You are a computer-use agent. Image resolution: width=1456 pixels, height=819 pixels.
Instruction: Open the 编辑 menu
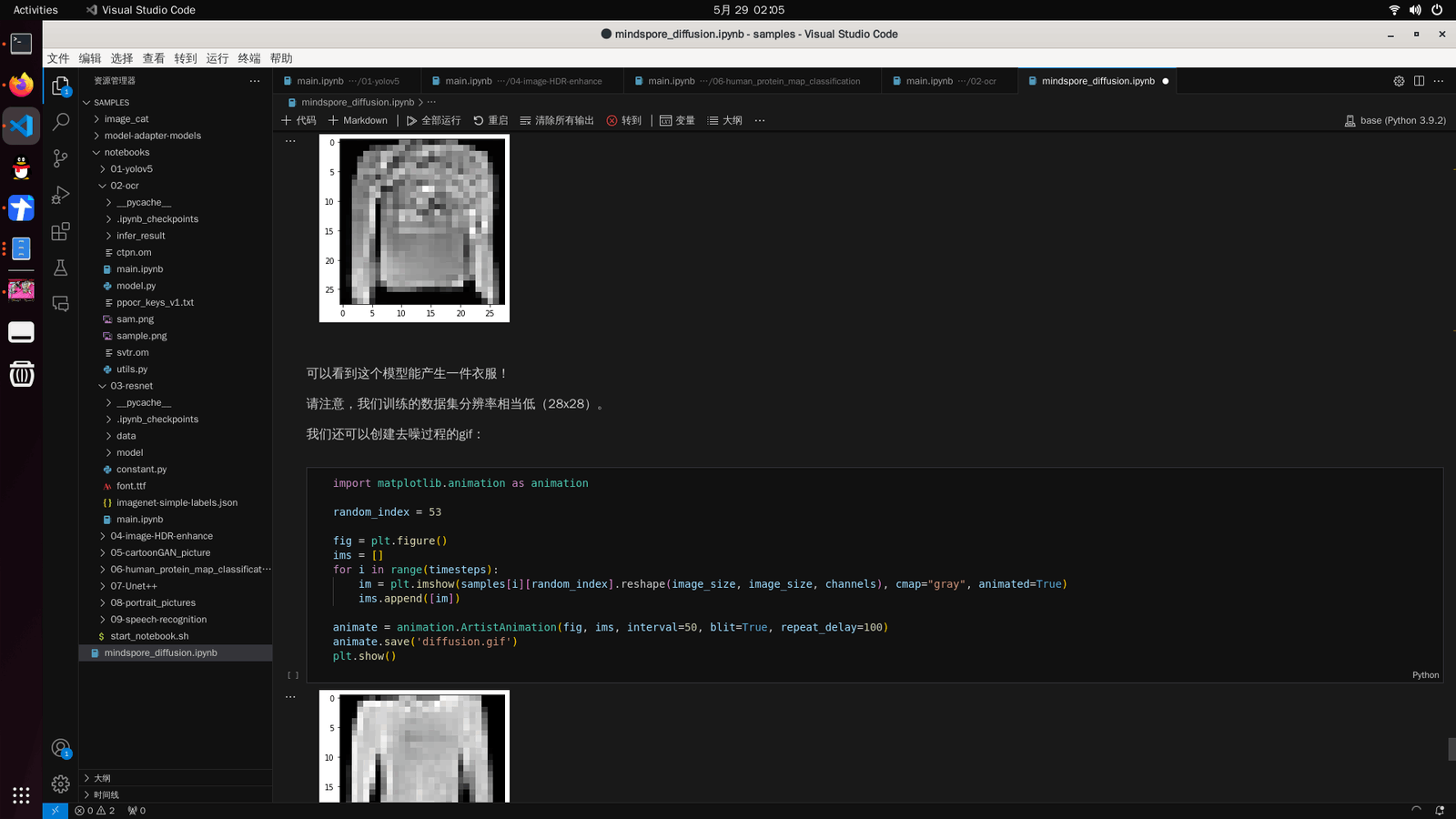90,58
